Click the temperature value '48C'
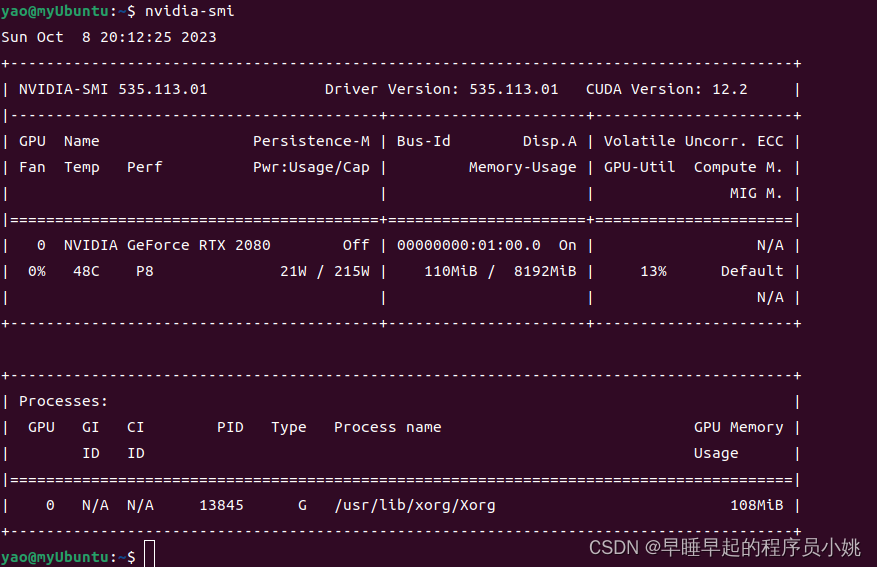This screenshot has height=567, width=877. [86, 271]
